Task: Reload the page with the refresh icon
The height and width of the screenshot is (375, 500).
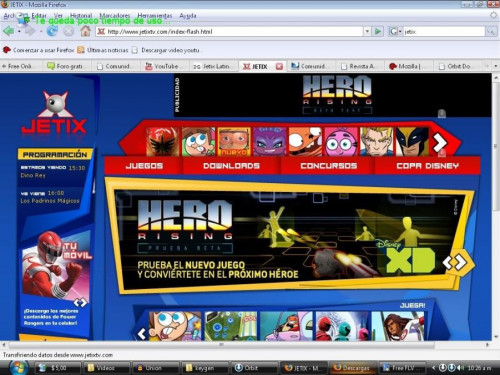Action: click(x=52, y=31)
